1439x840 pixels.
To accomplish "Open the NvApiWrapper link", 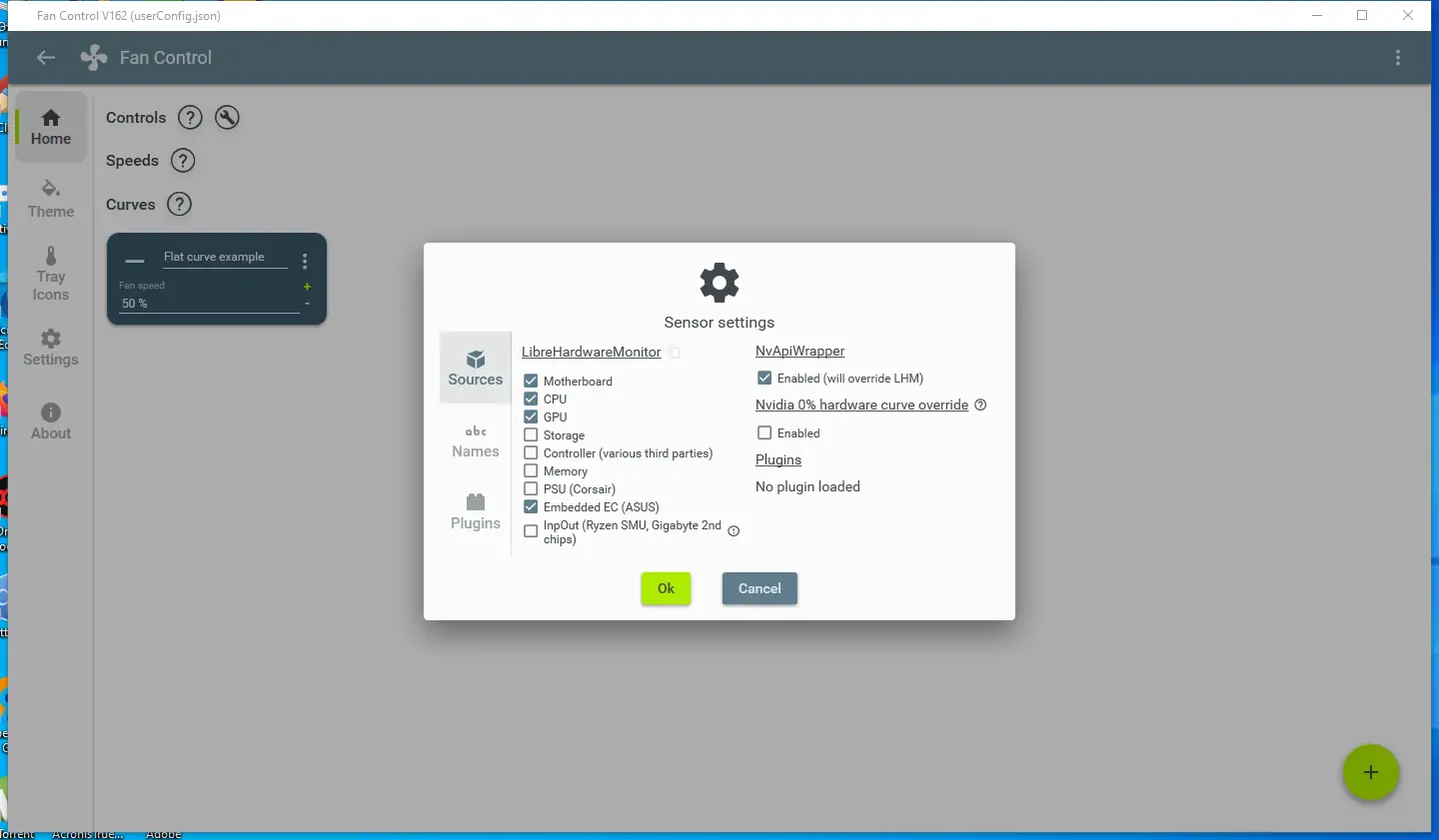I will click(800, 352).
